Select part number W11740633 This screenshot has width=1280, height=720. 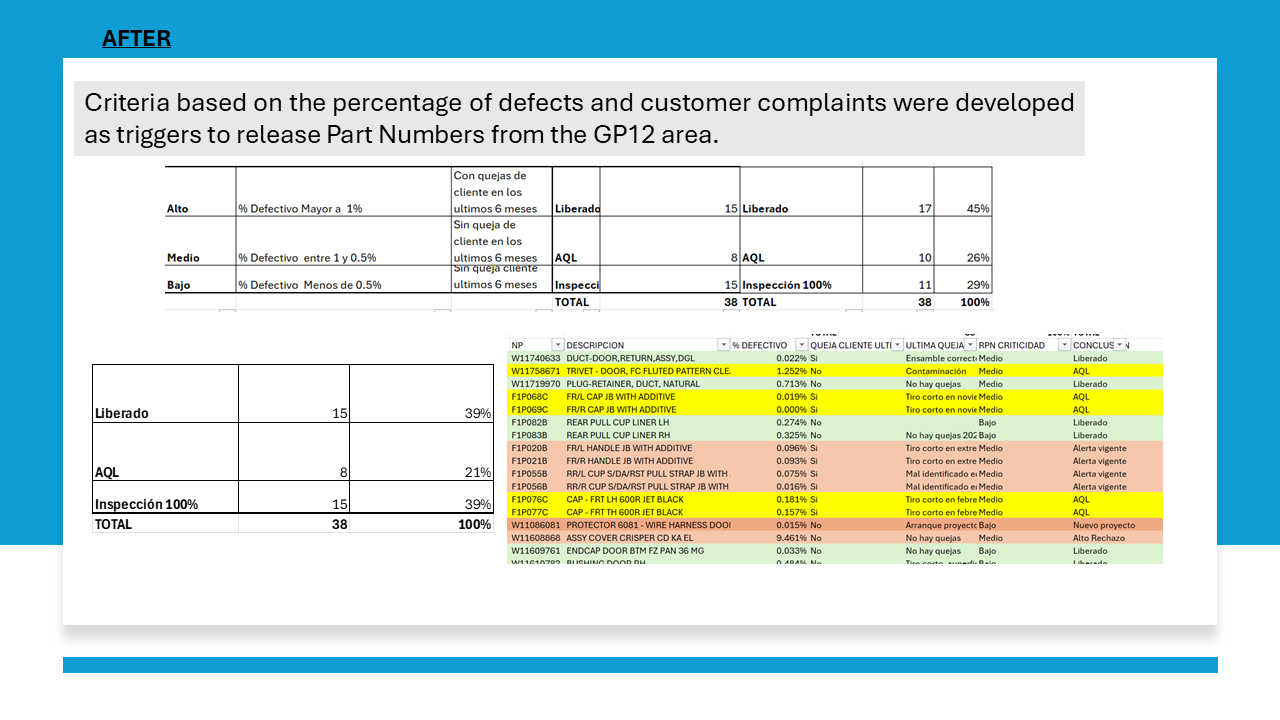point(536,358)
